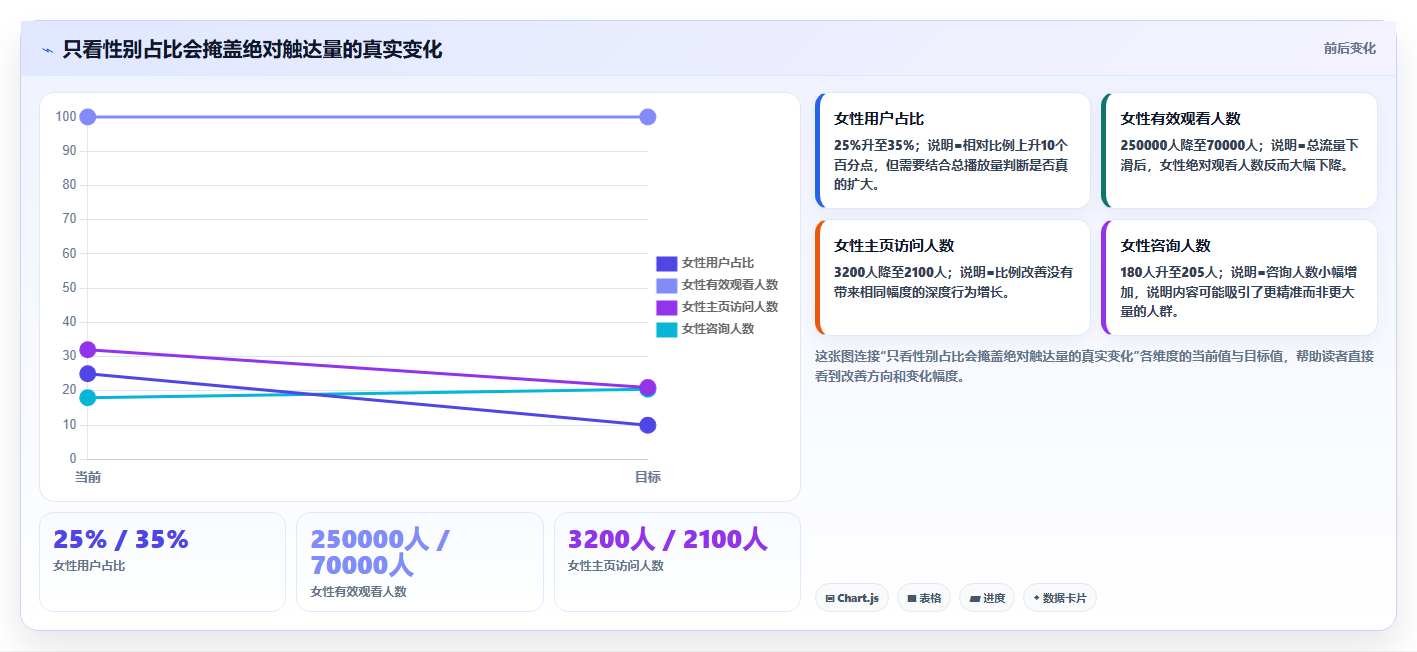Viewport: 1417px width, 652px height.
Task: Click legend label 女性主页访问人数
Action: [x=729, y=308]
